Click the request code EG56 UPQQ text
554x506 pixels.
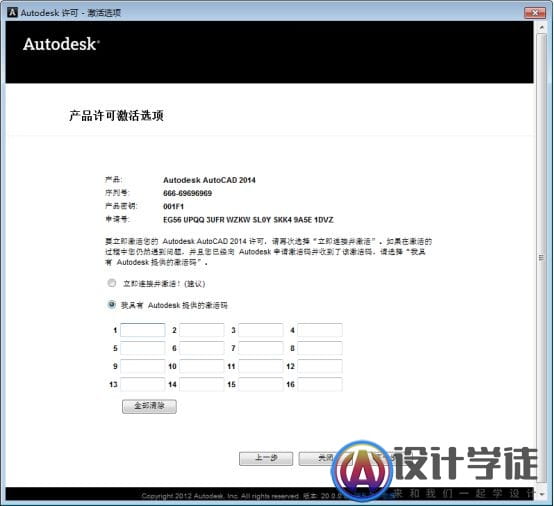coord(248,220)
